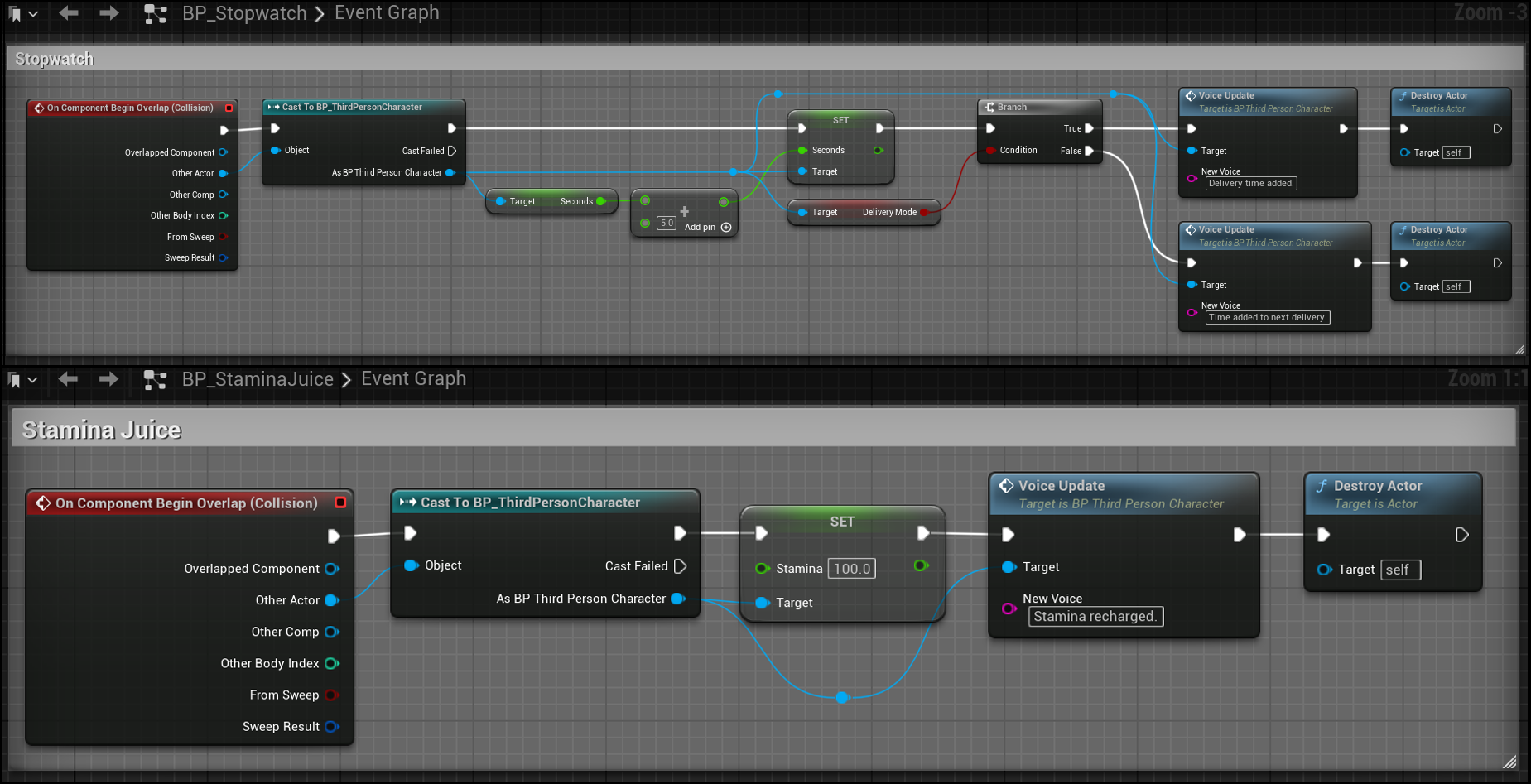The height and width of the screenshot is (784, 1531).
Task: Click breadcrumb chevron after BP_StaminaJuice
Action: tap(346, 380)
